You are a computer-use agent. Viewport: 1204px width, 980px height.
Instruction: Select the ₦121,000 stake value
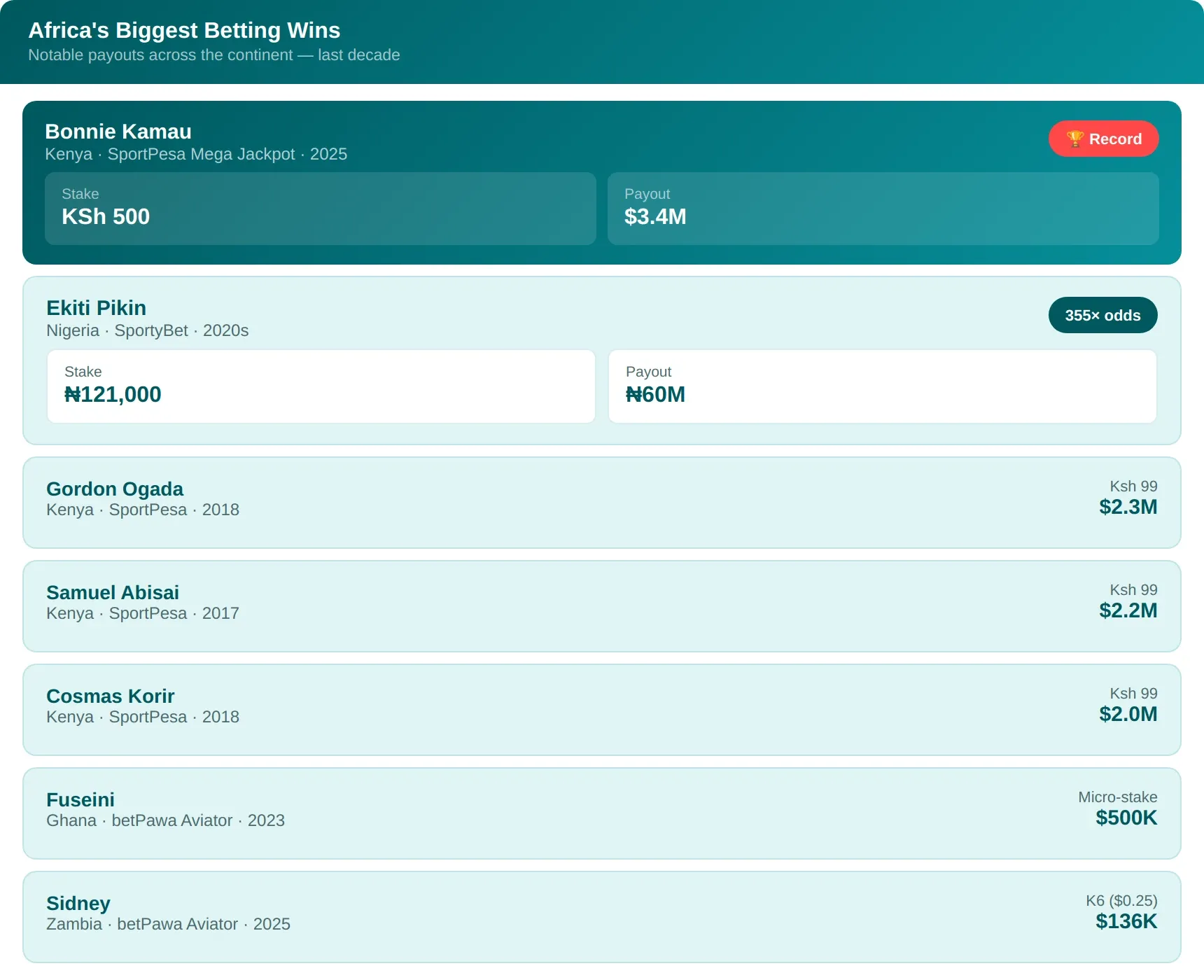pyautogui.click(x=113, y=394)
